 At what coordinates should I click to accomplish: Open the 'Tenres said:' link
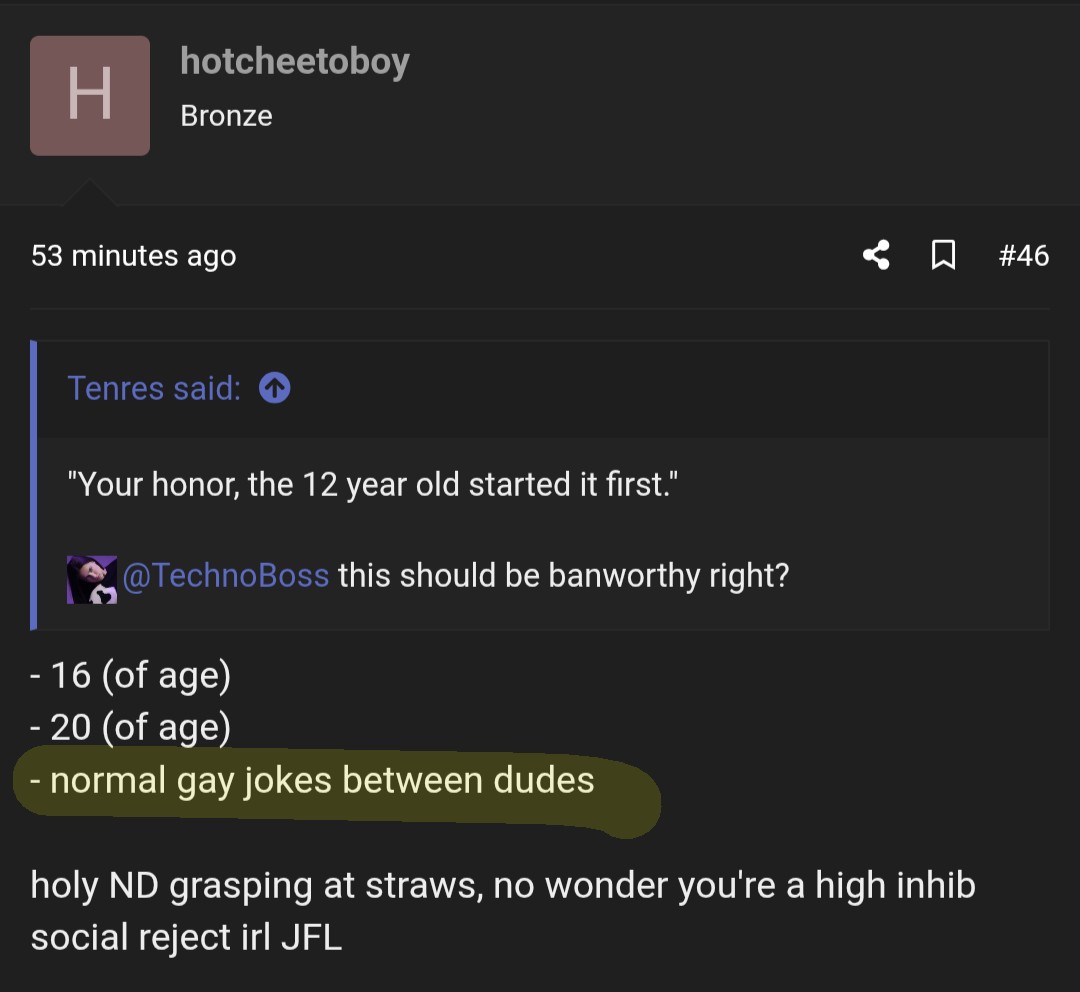click(152, 388)
